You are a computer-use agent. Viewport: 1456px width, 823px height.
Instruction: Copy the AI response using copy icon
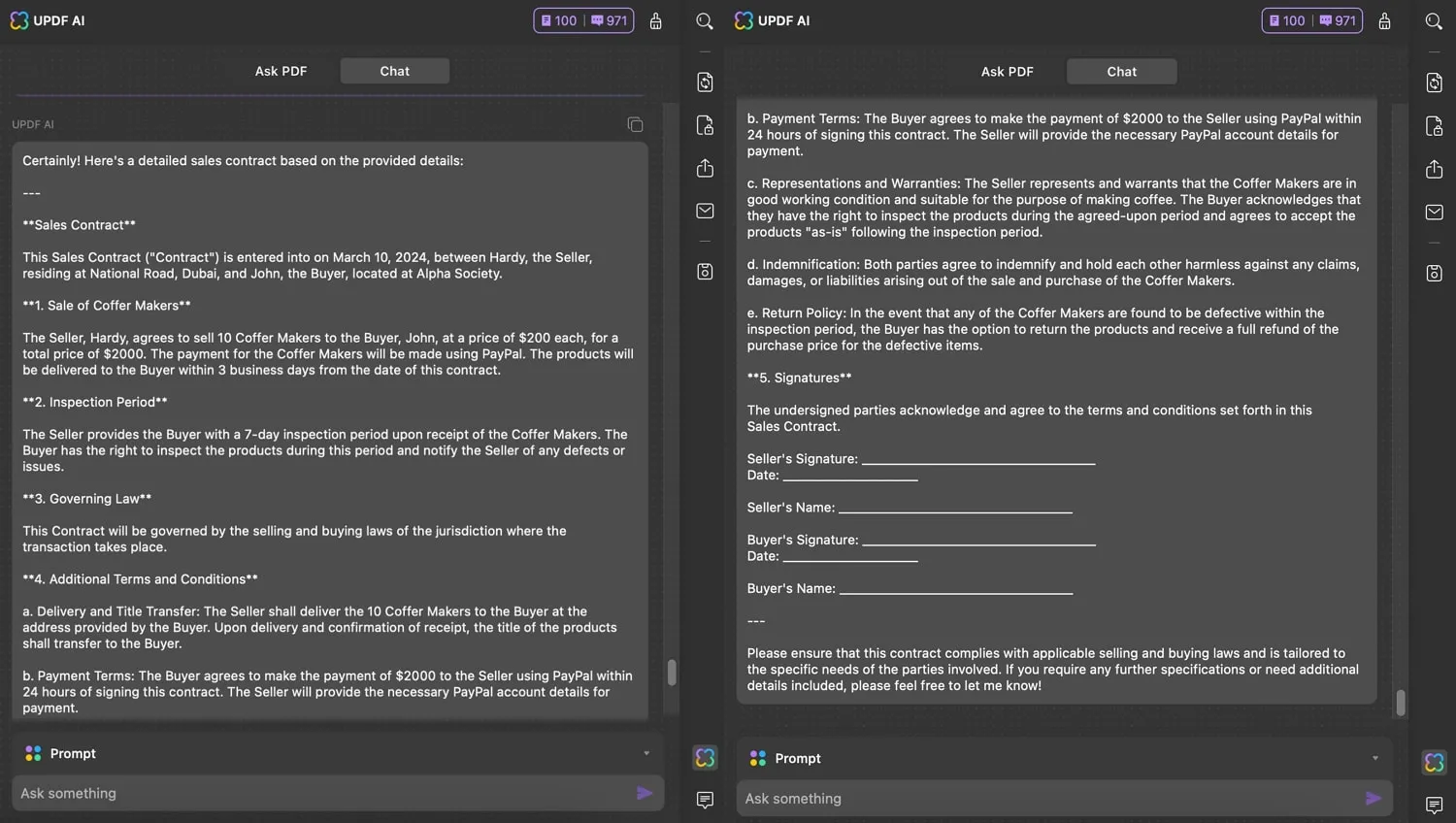pyautogui.click(x=635, y=124)
